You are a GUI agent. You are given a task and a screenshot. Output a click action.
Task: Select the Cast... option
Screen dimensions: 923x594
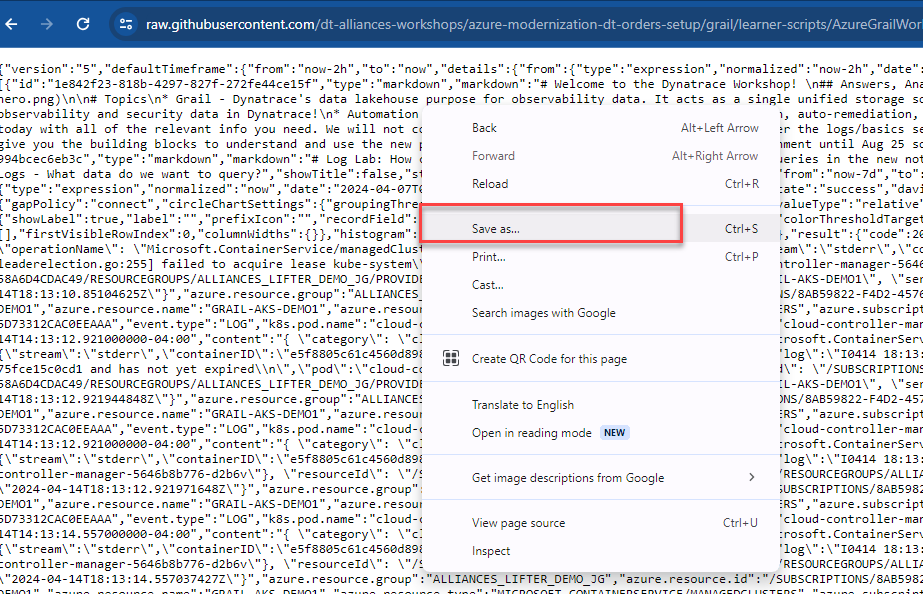click(488, 285)
